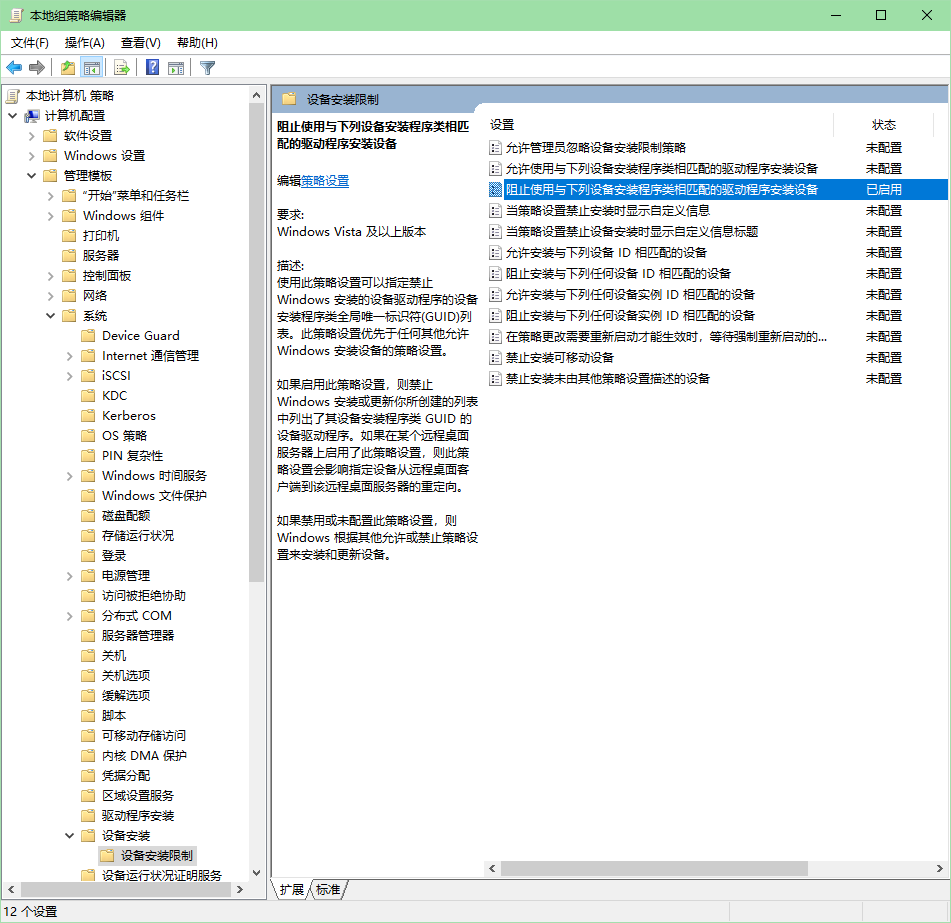Screen dimensions: 951x923
Task: Click the folder icon for 打印机
Action: tap(69, 236)
